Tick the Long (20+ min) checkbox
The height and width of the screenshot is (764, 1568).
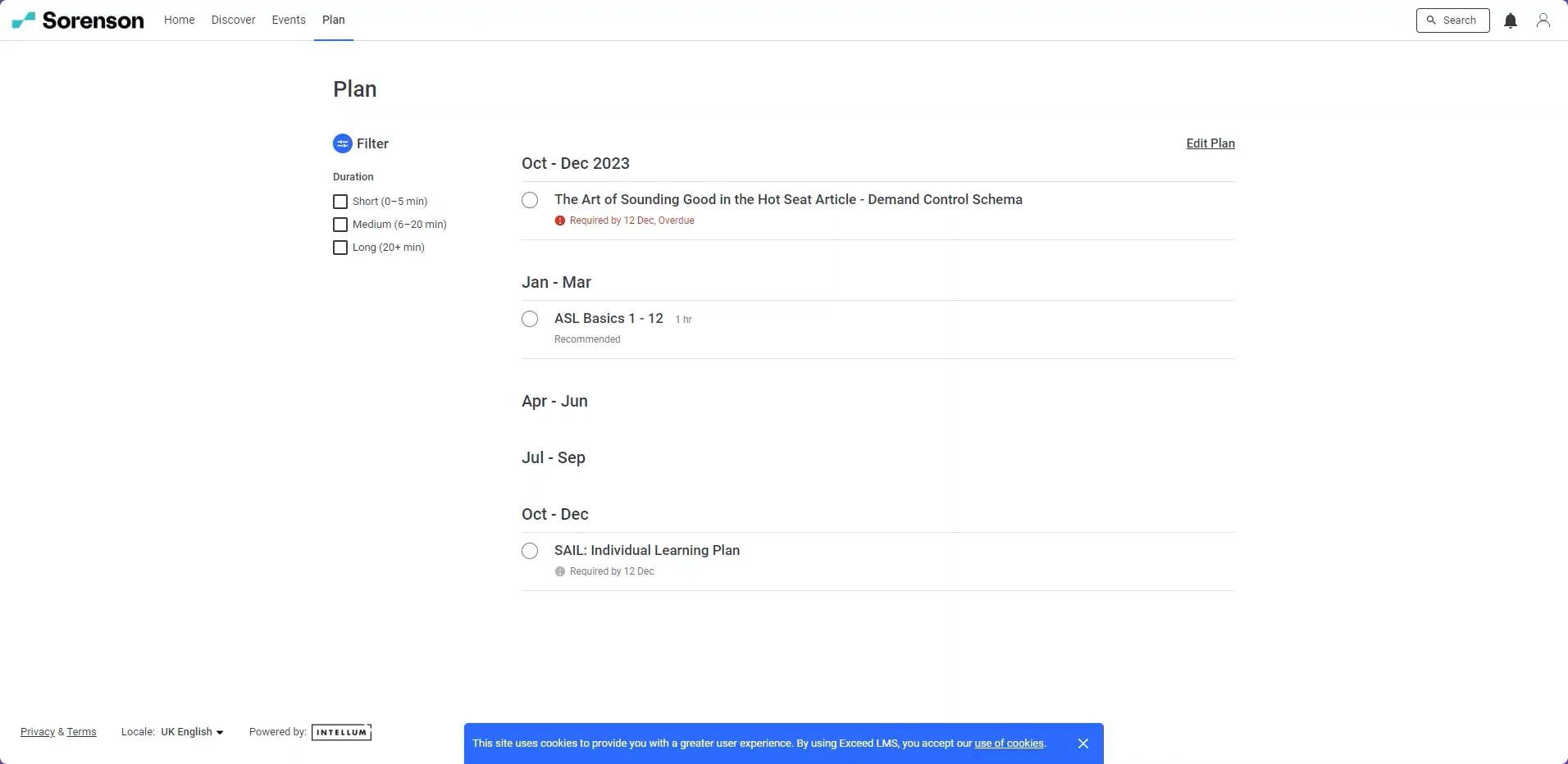(340, 248)
